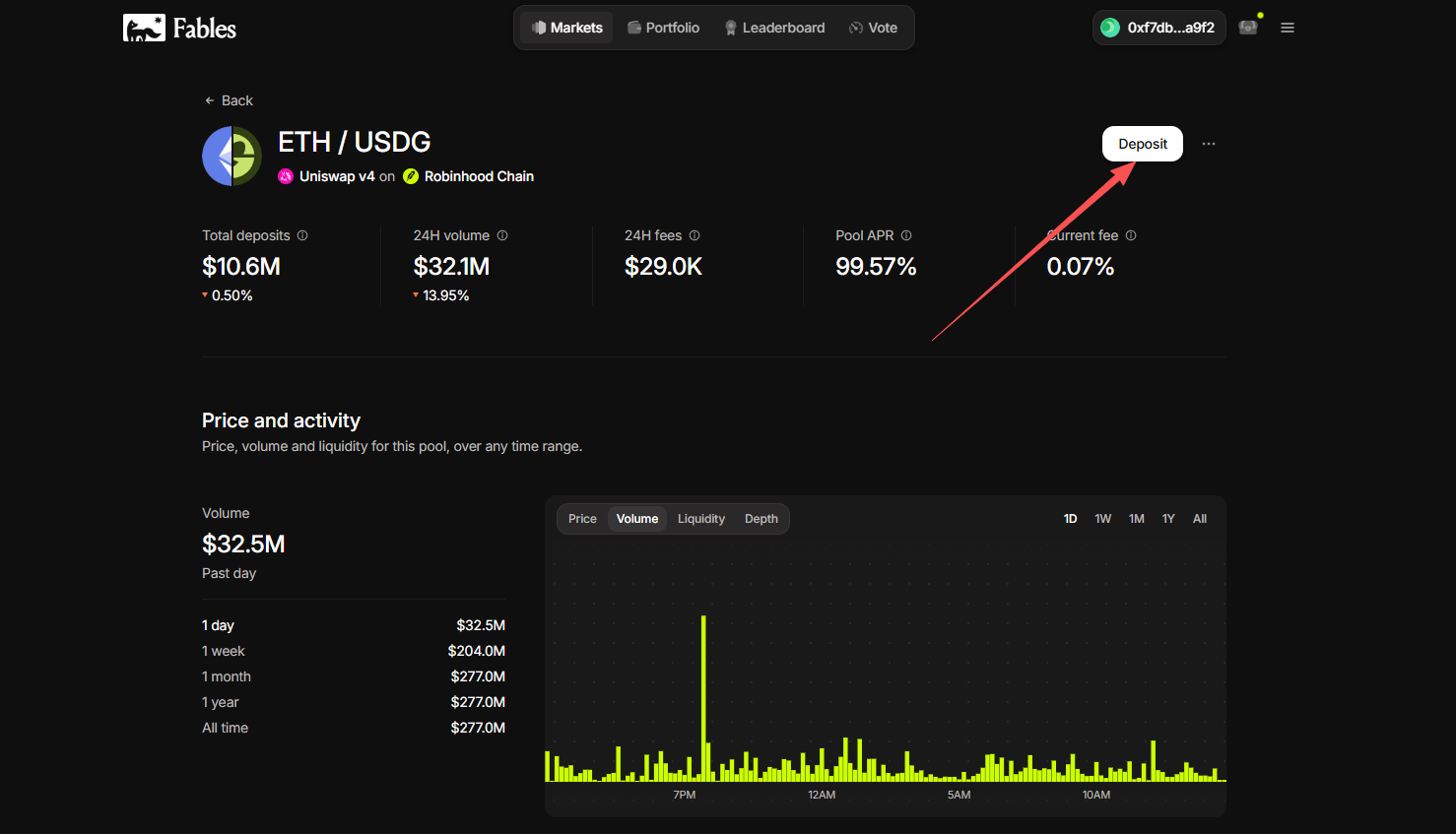
Task: Click the 24H volume info icon
Action: (x=502, y=235)
